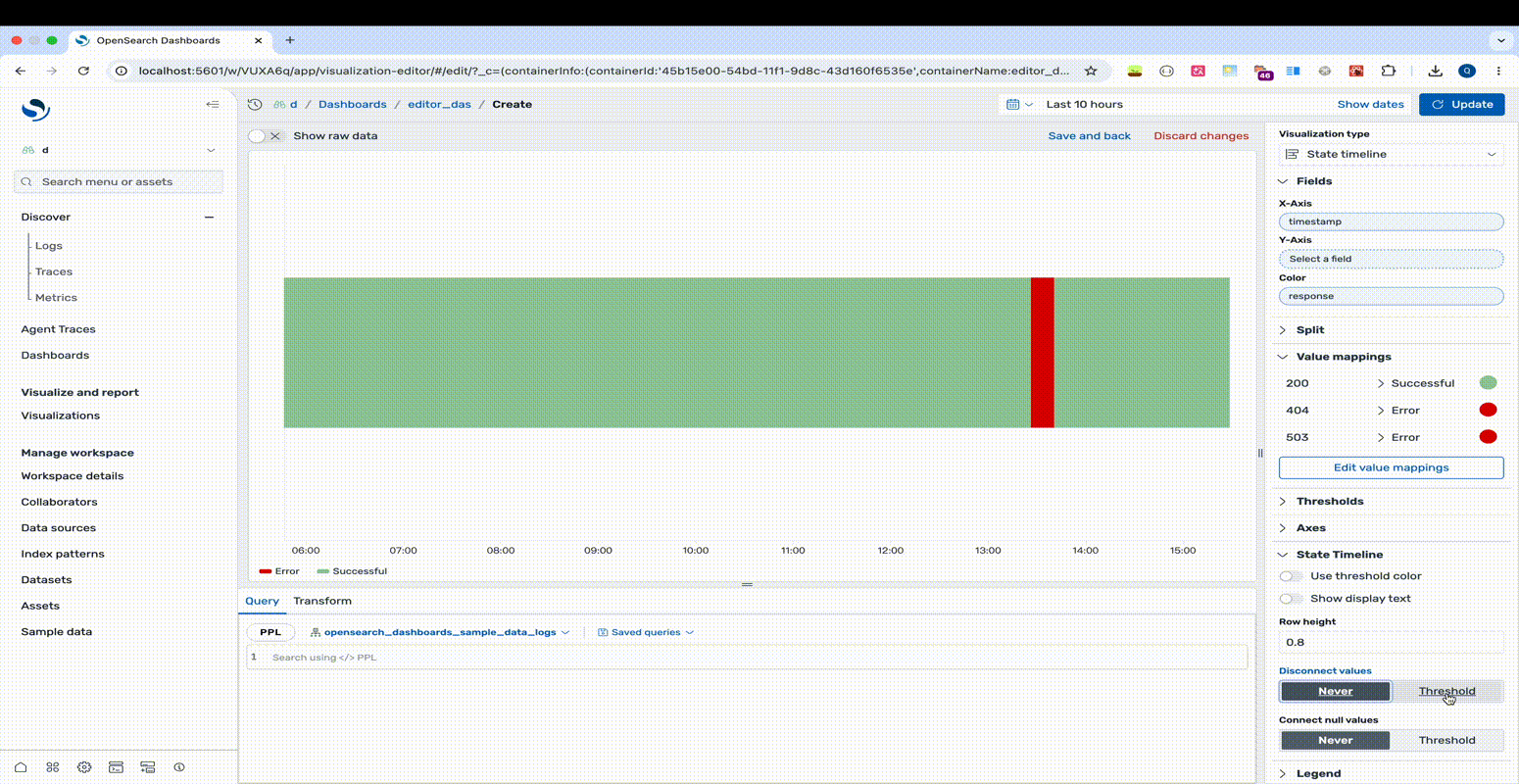Collapse the Discover section with the minus icon
This screenshot has height=784, width=1519.
click(209, 217)
